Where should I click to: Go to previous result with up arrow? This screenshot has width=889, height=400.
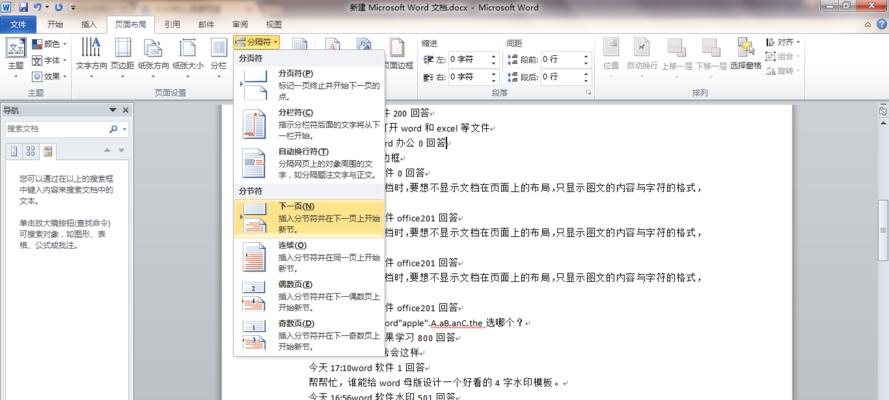coord(107,150)
